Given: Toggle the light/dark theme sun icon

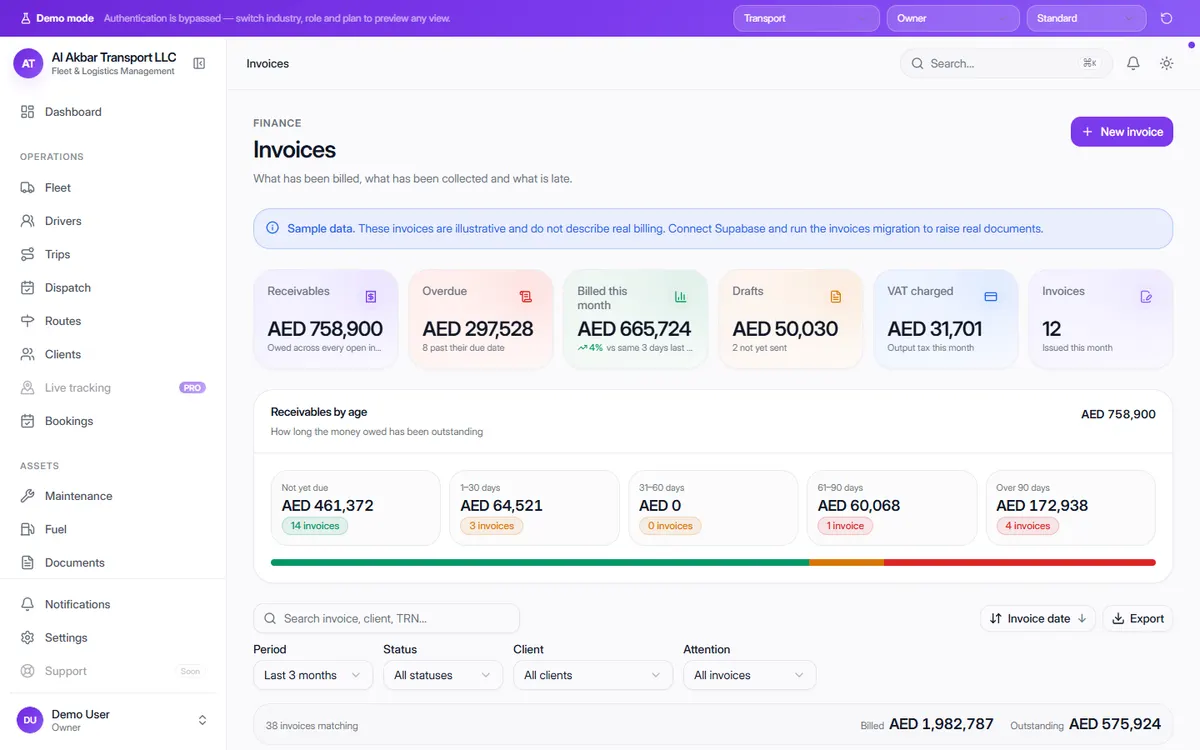Looking at the screenshot, I should (1166, 63).
